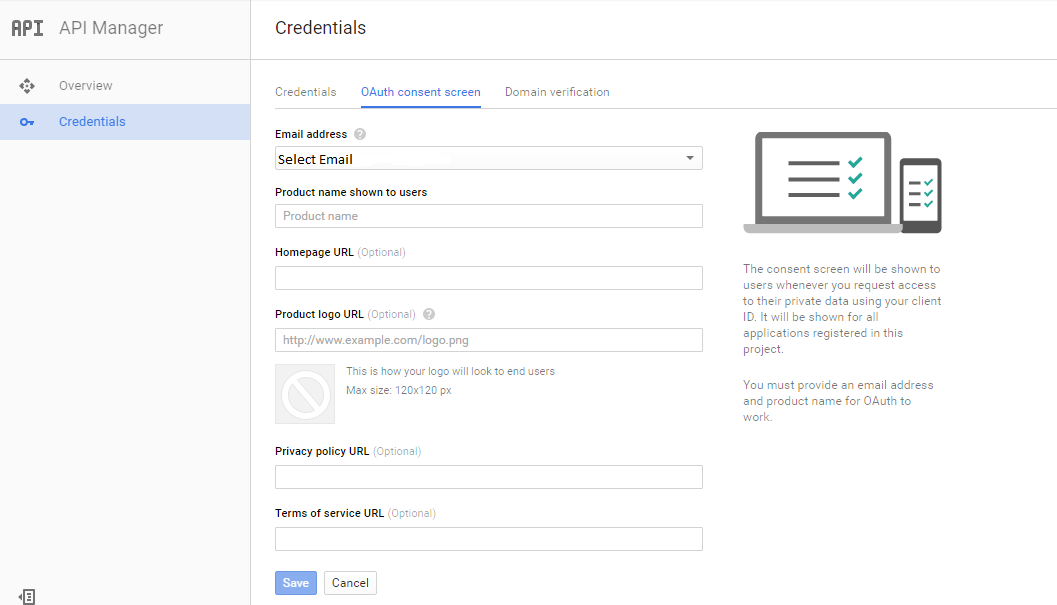
Task: Switch to OAuth consent screen tab
Action: [x=421, y=92]
